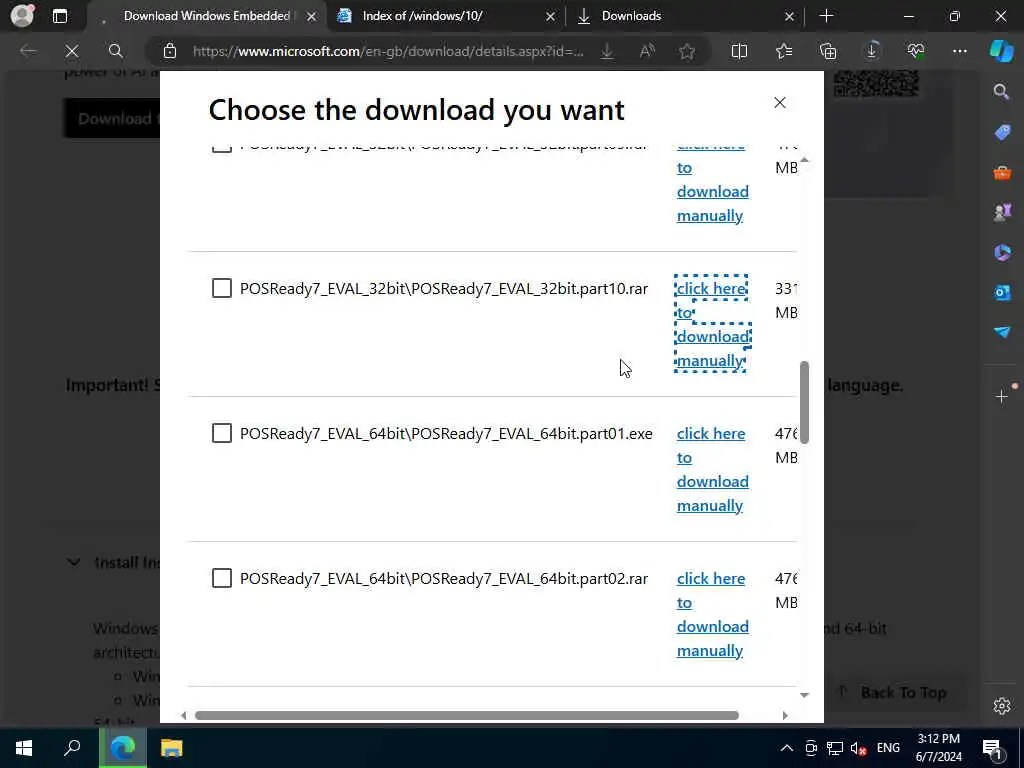Check POSReady7_EVAL_32bit.part10.rar checkbox
The image size is (1024, 768).
coord(222,288)
